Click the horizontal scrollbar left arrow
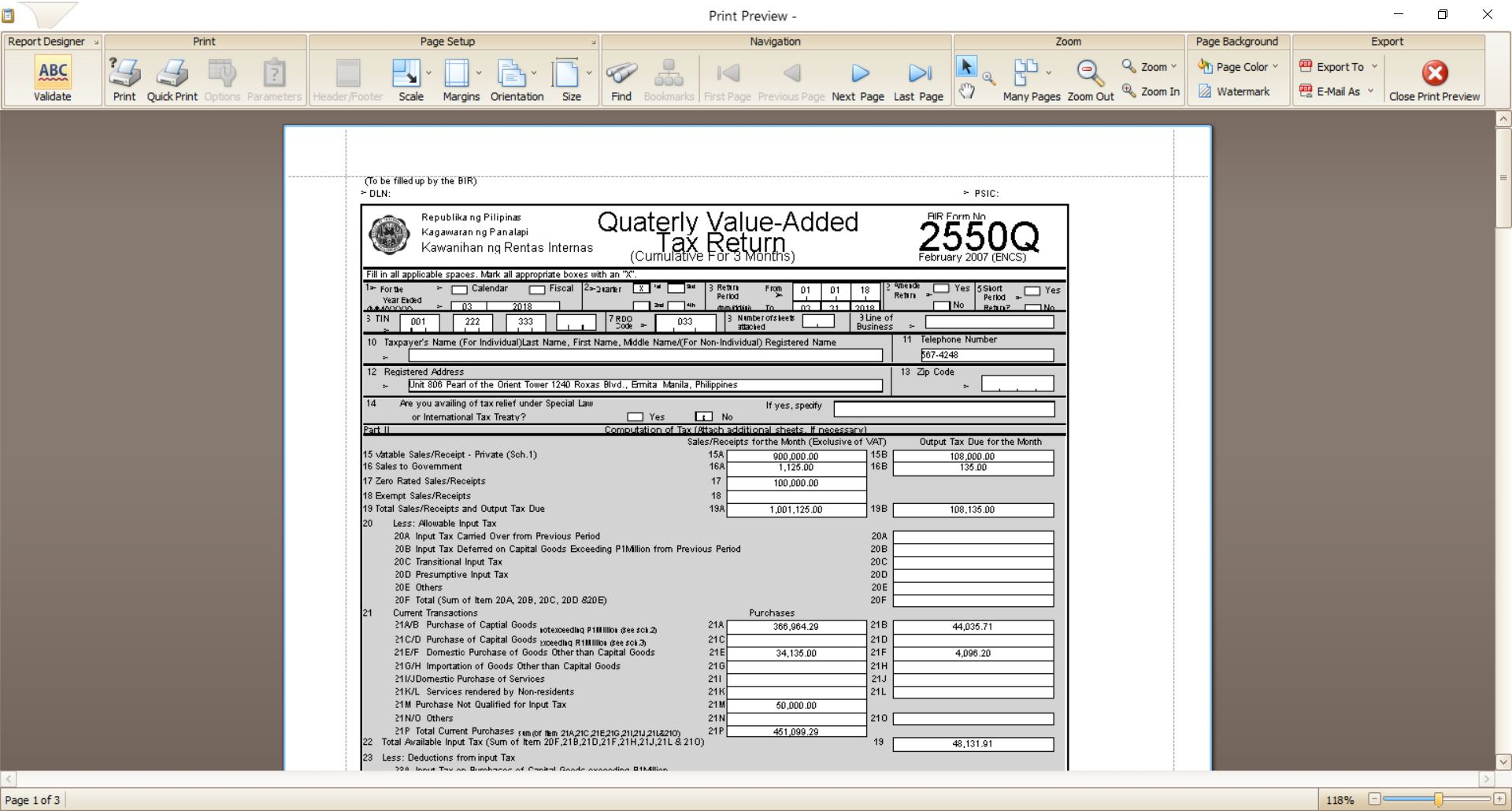1512x811 pixels. (x=8, y=779)
